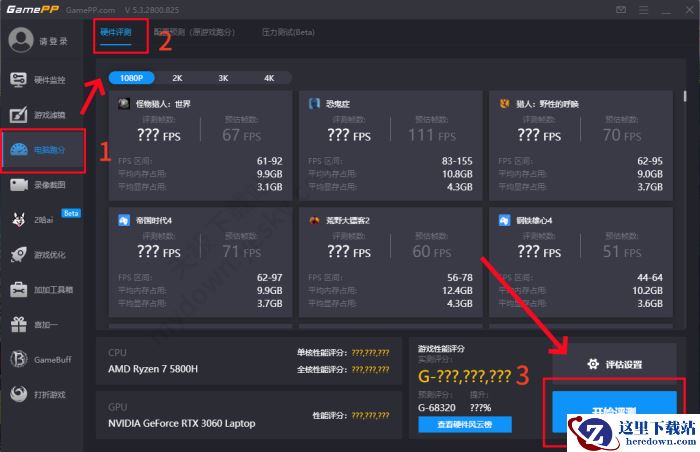The height and width of the screenshot is (452, 700).
Task: Click the 怪物猎人:世界 game icon
Action: click(x=124, y=104)
